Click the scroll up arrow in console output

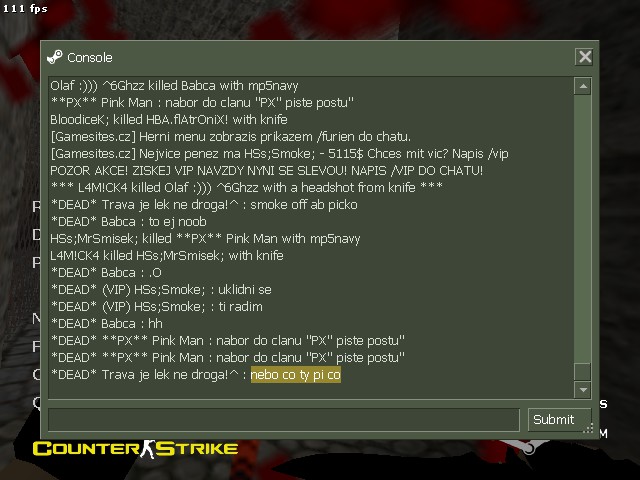(583, 86)
